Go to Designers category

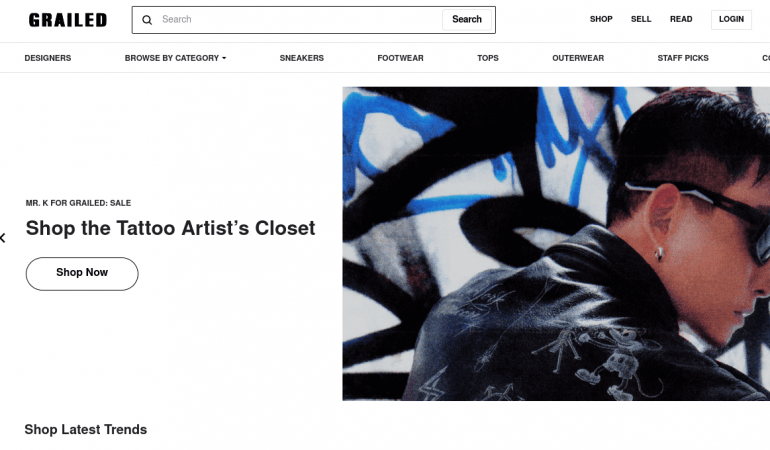tap(48, 58)
